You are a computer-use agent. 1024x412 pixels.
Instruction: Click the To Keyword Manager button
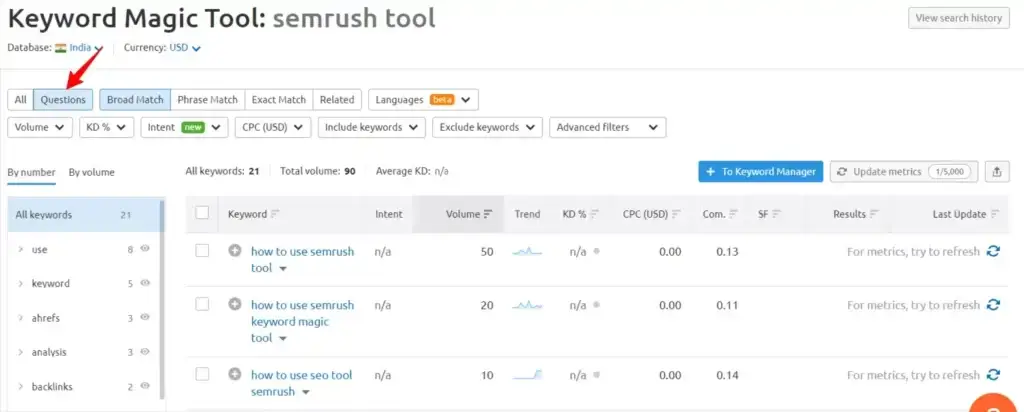coord(761,172)
